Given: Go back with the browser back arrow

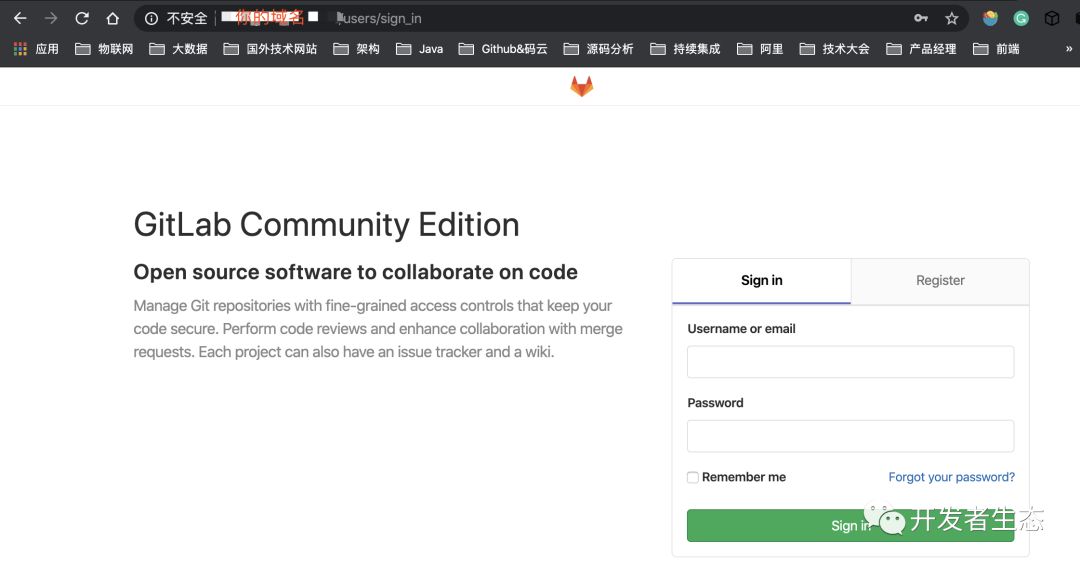Looking at the screenshot, I should coord(20,19).
